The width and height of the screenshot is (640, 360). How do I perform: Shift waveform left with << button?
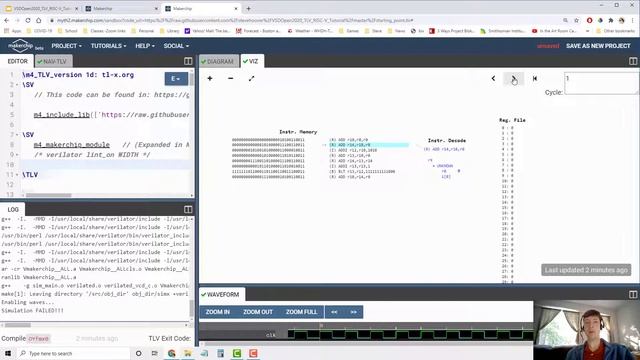tap(334, 312)
